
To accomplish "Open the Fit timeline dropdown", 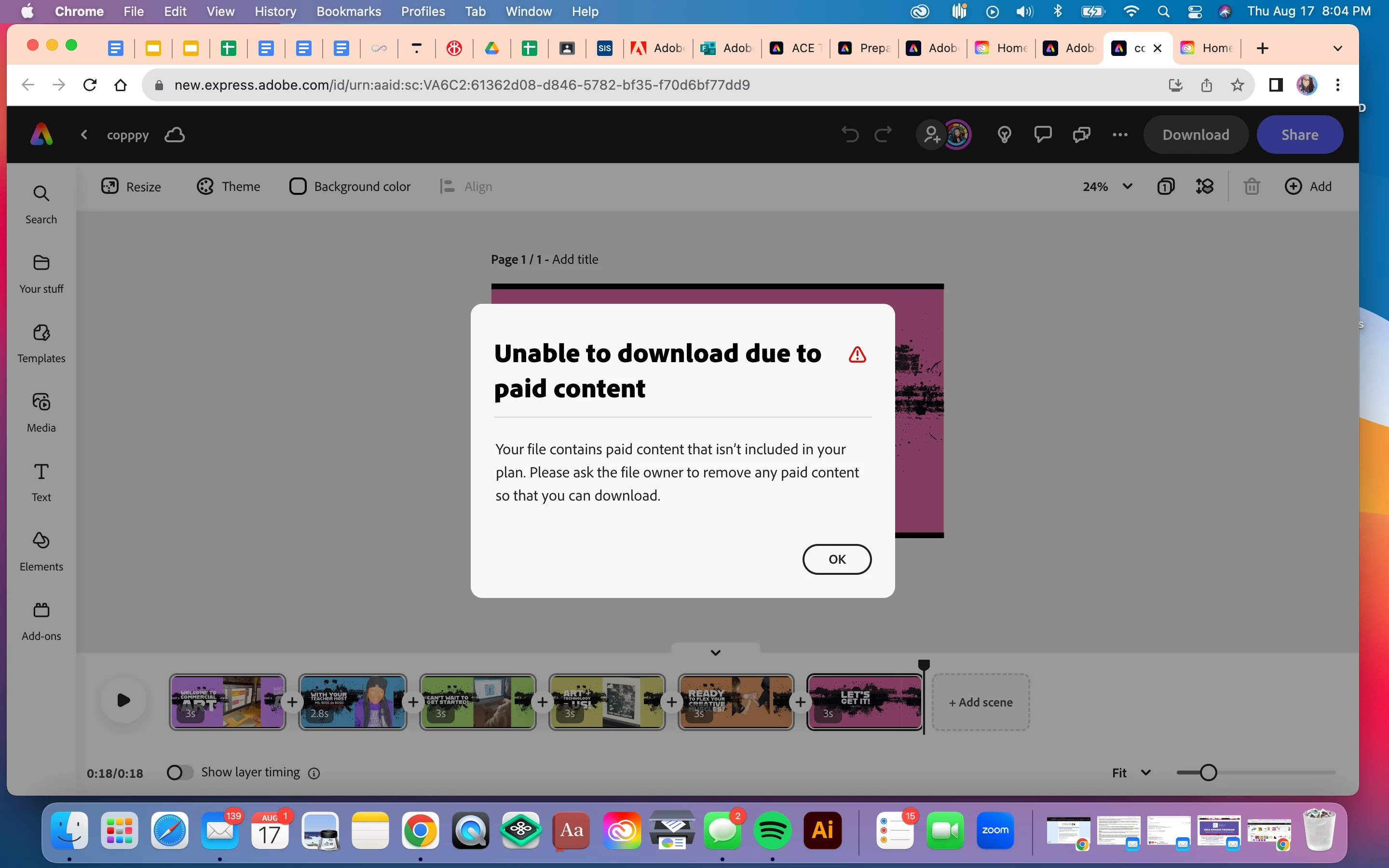I will point(1130,773).
